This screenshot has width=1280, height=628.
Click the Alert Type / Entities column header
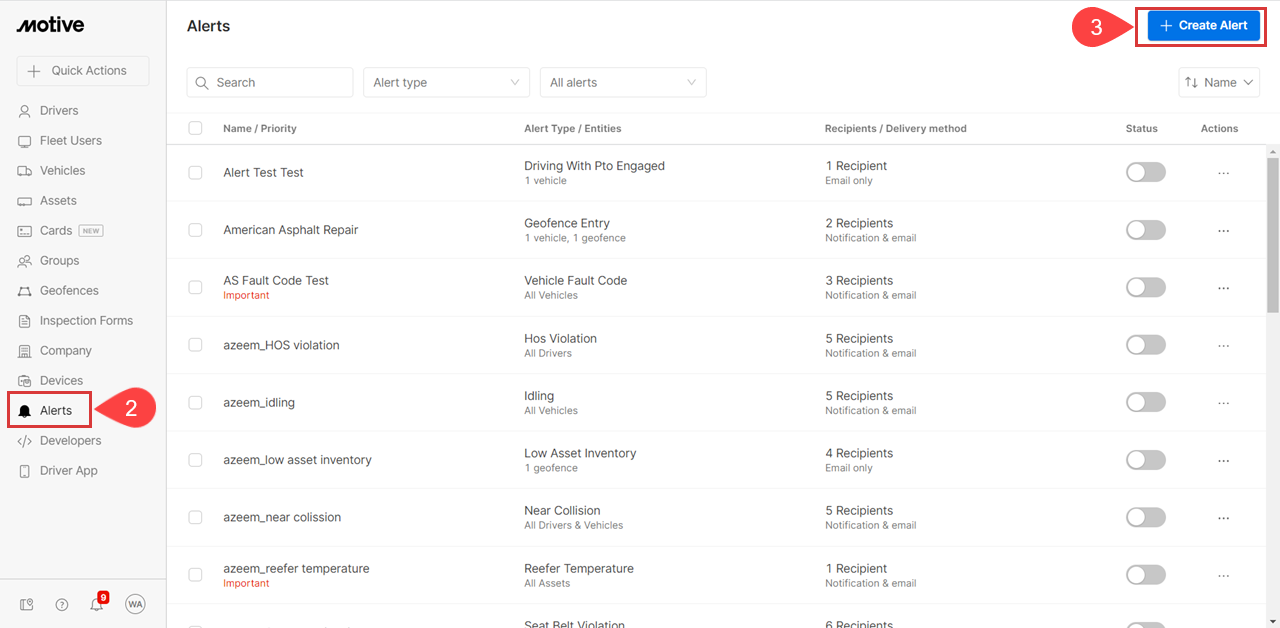(x=572, y=128)
